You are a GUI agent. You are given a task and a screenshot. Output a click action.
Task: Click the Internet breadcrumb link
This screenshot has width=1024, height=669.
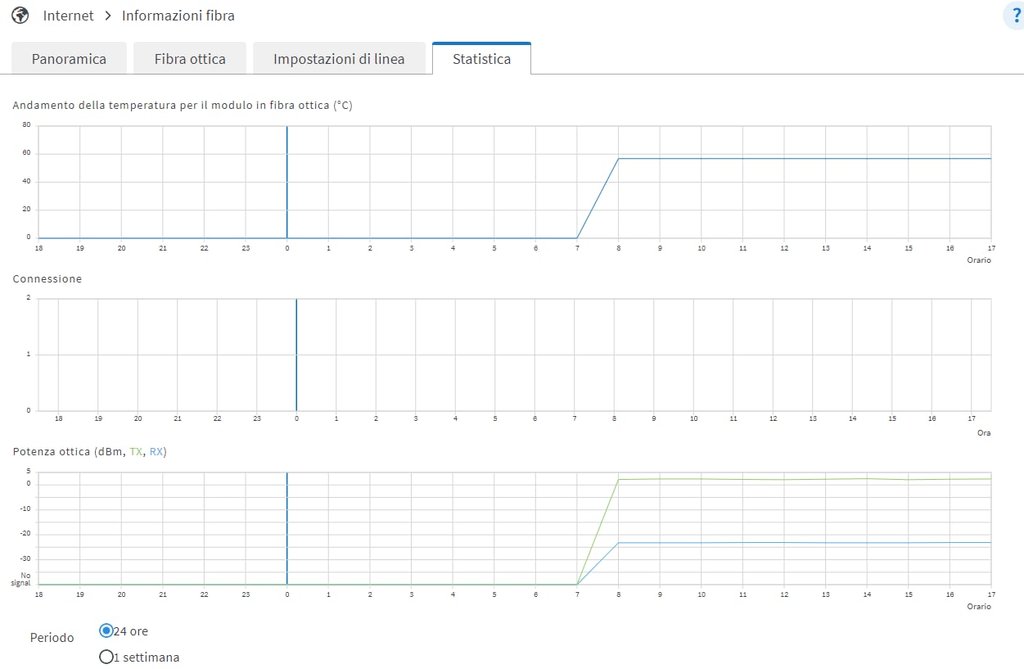coord(68,15)
